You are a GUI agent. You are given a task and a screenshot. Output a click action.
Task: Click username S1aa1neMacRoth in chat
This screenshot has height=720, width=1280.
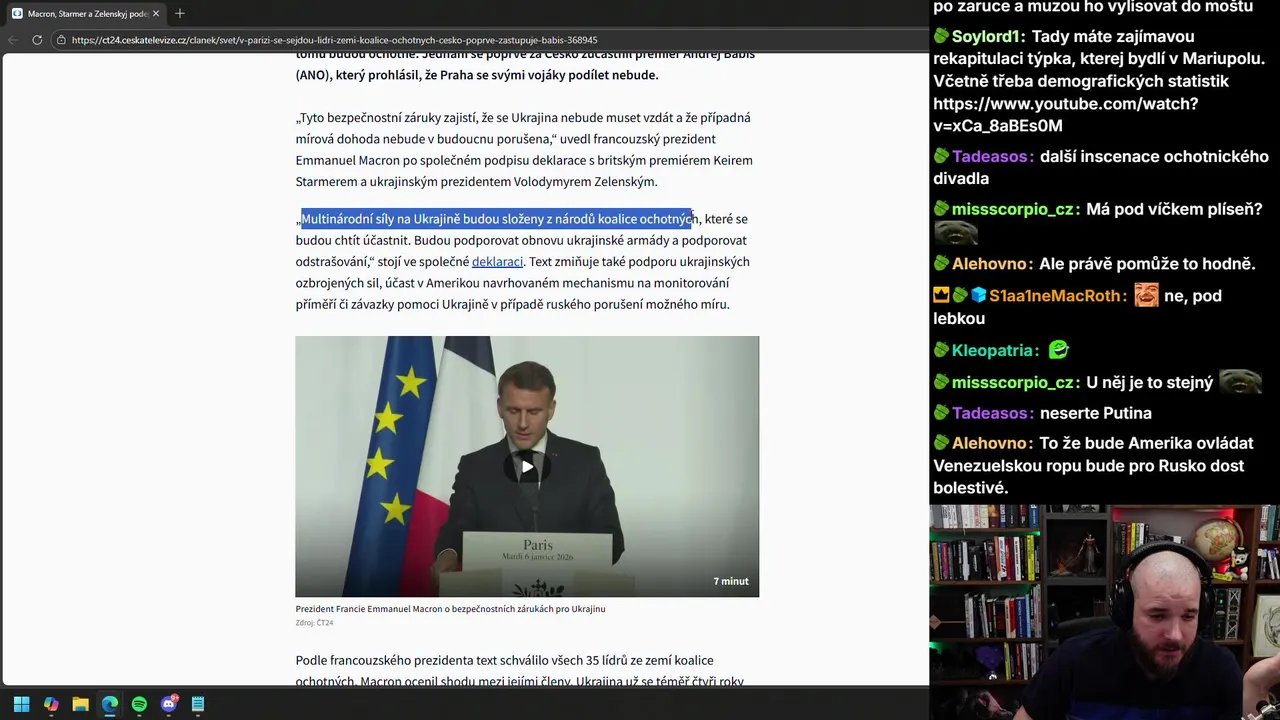click(x=1057, y=296)
